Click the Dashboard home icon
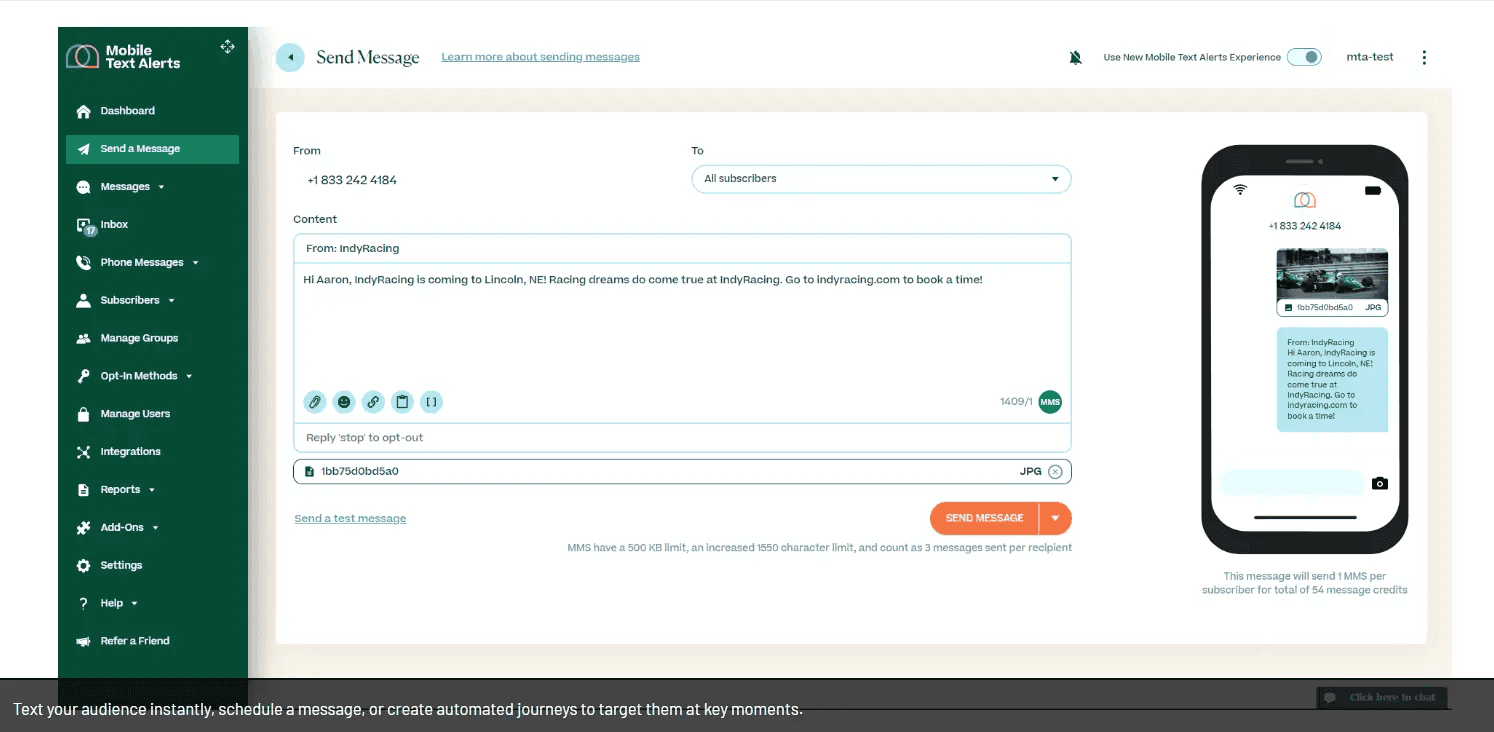This screenshot has width=1494, height=732. 84,111
